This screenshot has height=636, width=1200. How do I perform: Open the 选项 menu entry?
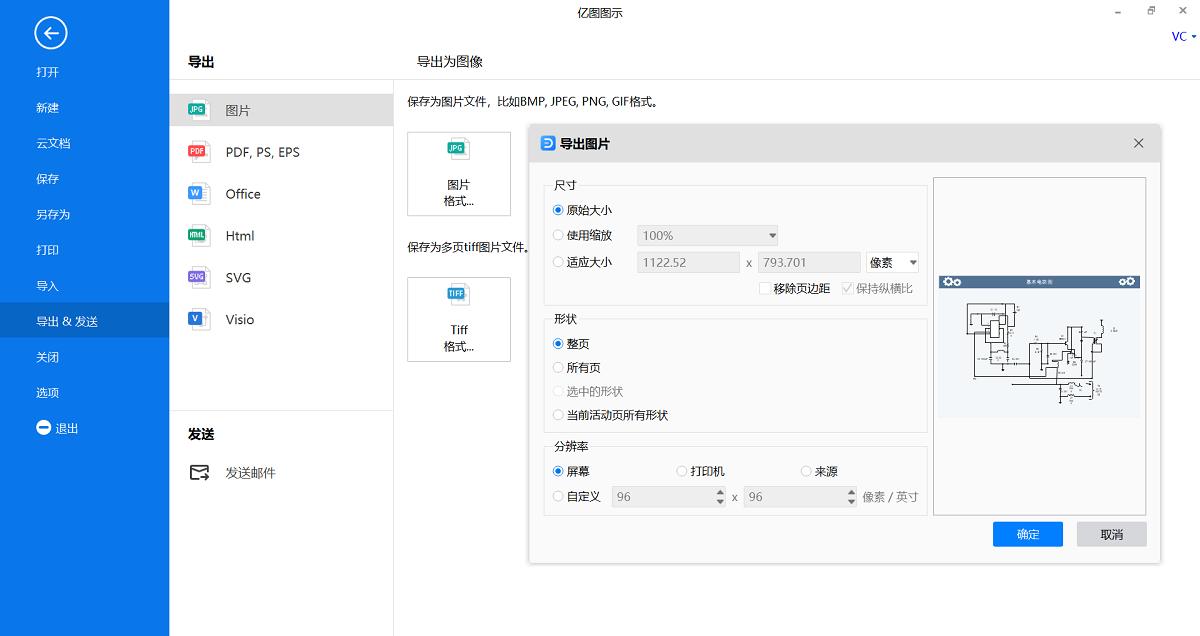[47, 392]
